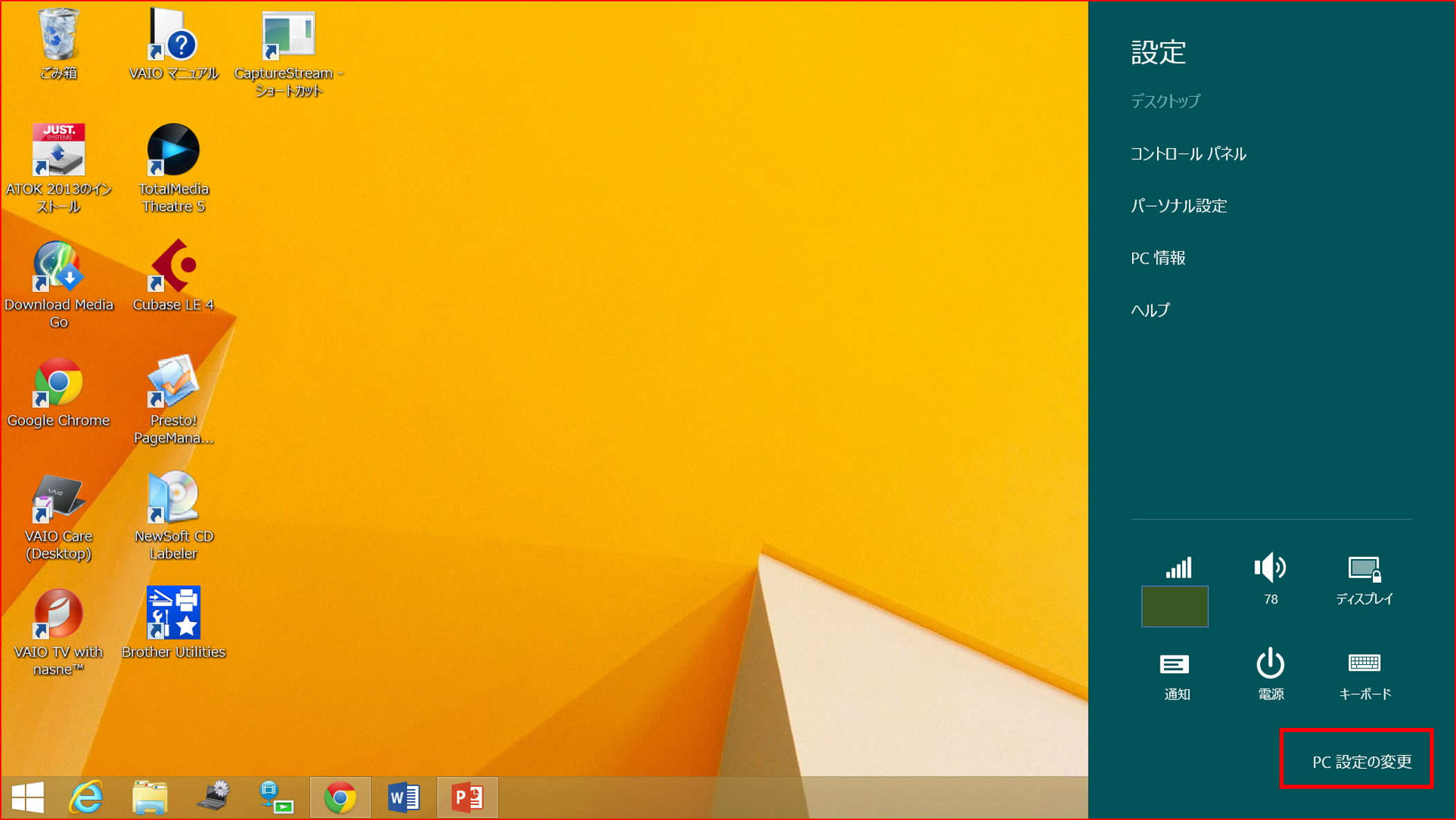
Task: Open the 電源 power options icon
Action: coord(1271,675)
